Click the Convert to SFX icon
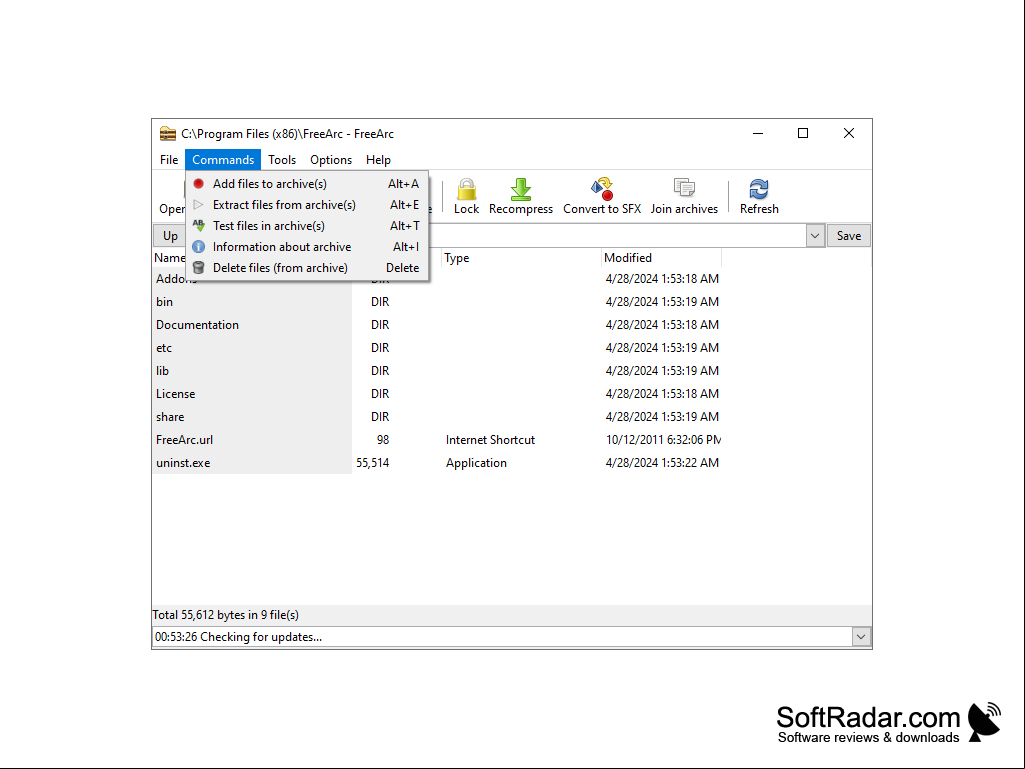The height and width of the screenshot is (769, 1025). (x=602, y=189)
